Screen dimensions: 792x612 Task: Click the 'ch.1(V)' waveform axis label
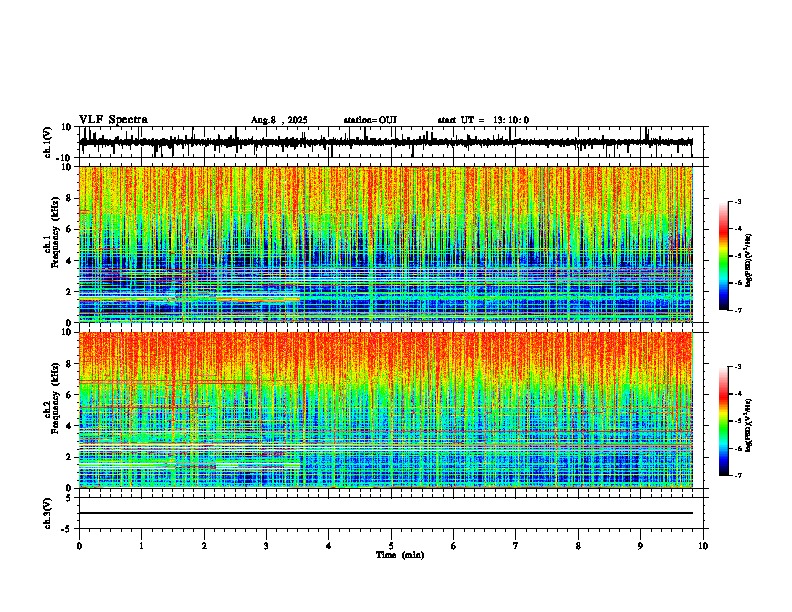pyautogui.click(x=47, y=142)
